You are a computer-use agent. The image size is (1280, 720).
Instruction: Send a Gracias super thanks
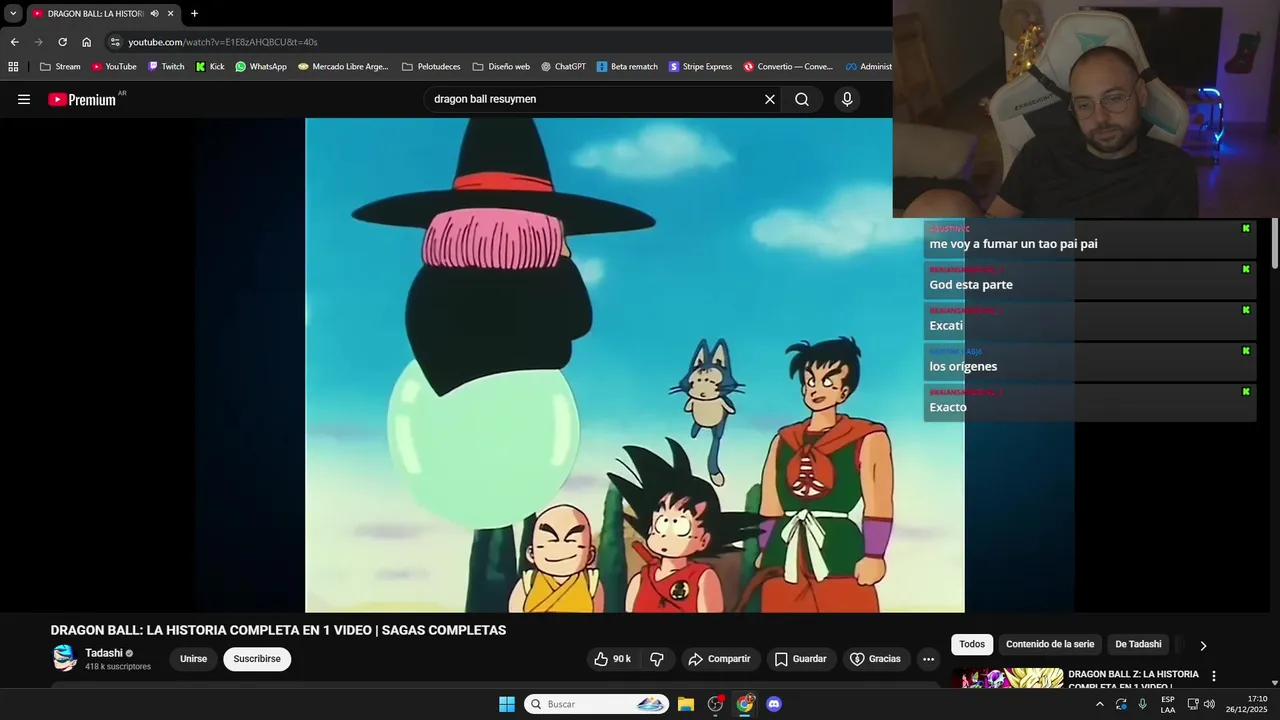[x=876, y=659]
